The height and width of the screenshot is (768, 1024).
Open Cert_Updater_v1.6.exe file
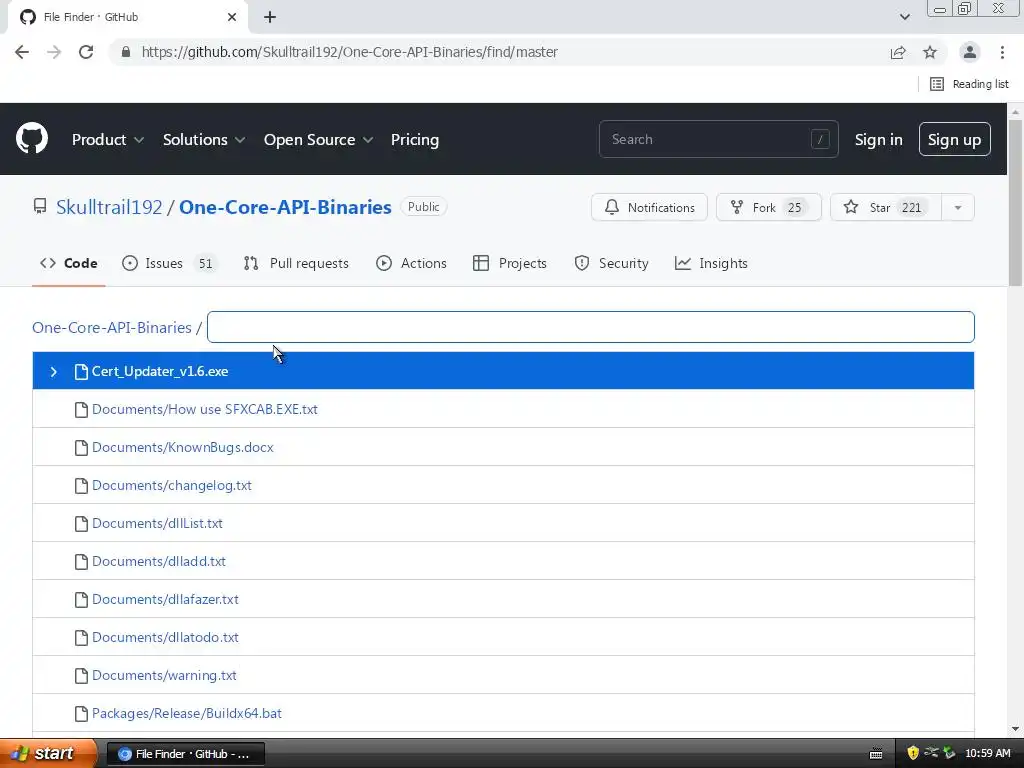point(160,372)
